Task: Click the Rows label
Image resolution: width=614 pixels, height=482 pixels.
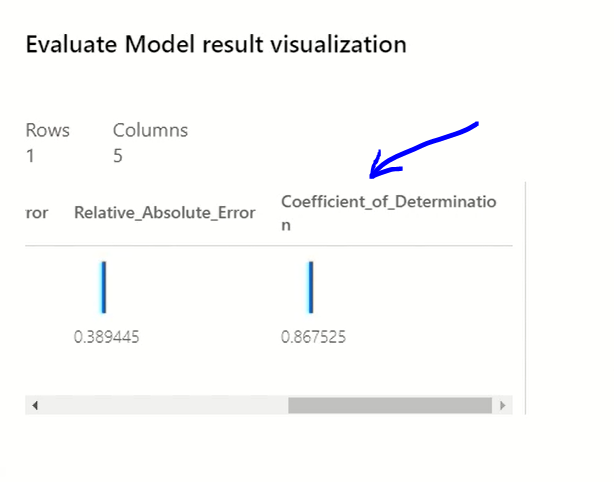Action: click(47, 130)
